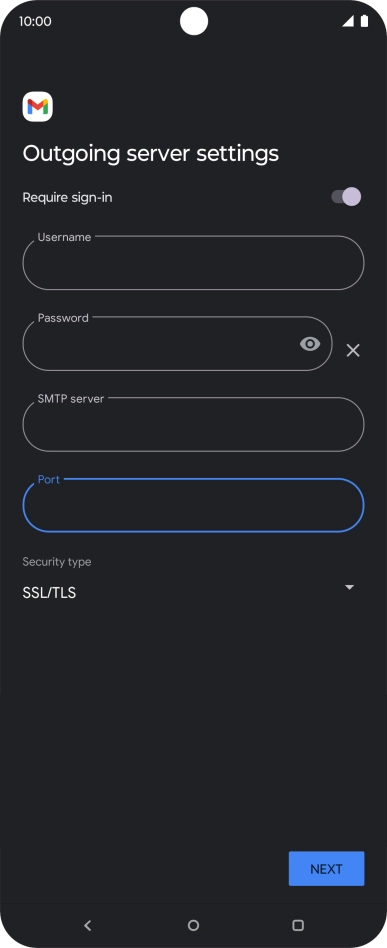Select the Password input field

click(x=177, y=343)
